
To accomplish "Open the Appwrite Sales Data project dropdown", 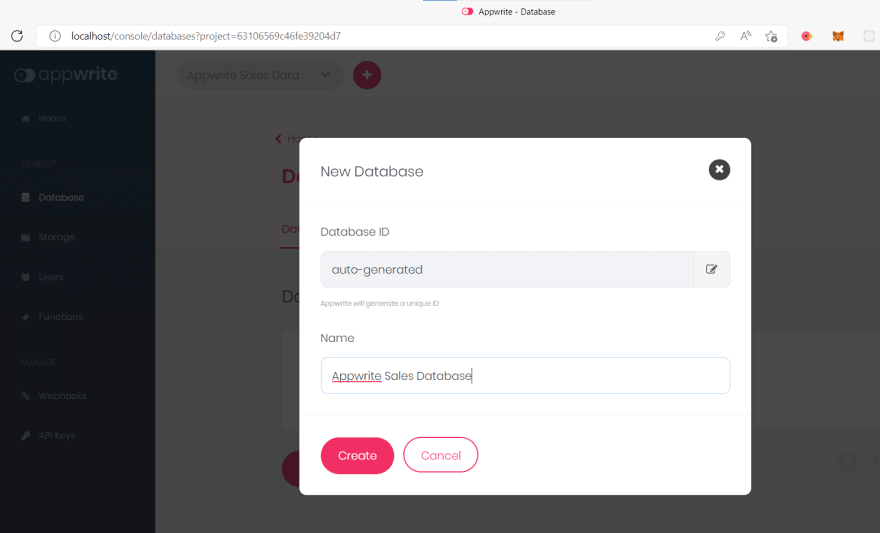I will pyautogui.click(x=260, y=75).
